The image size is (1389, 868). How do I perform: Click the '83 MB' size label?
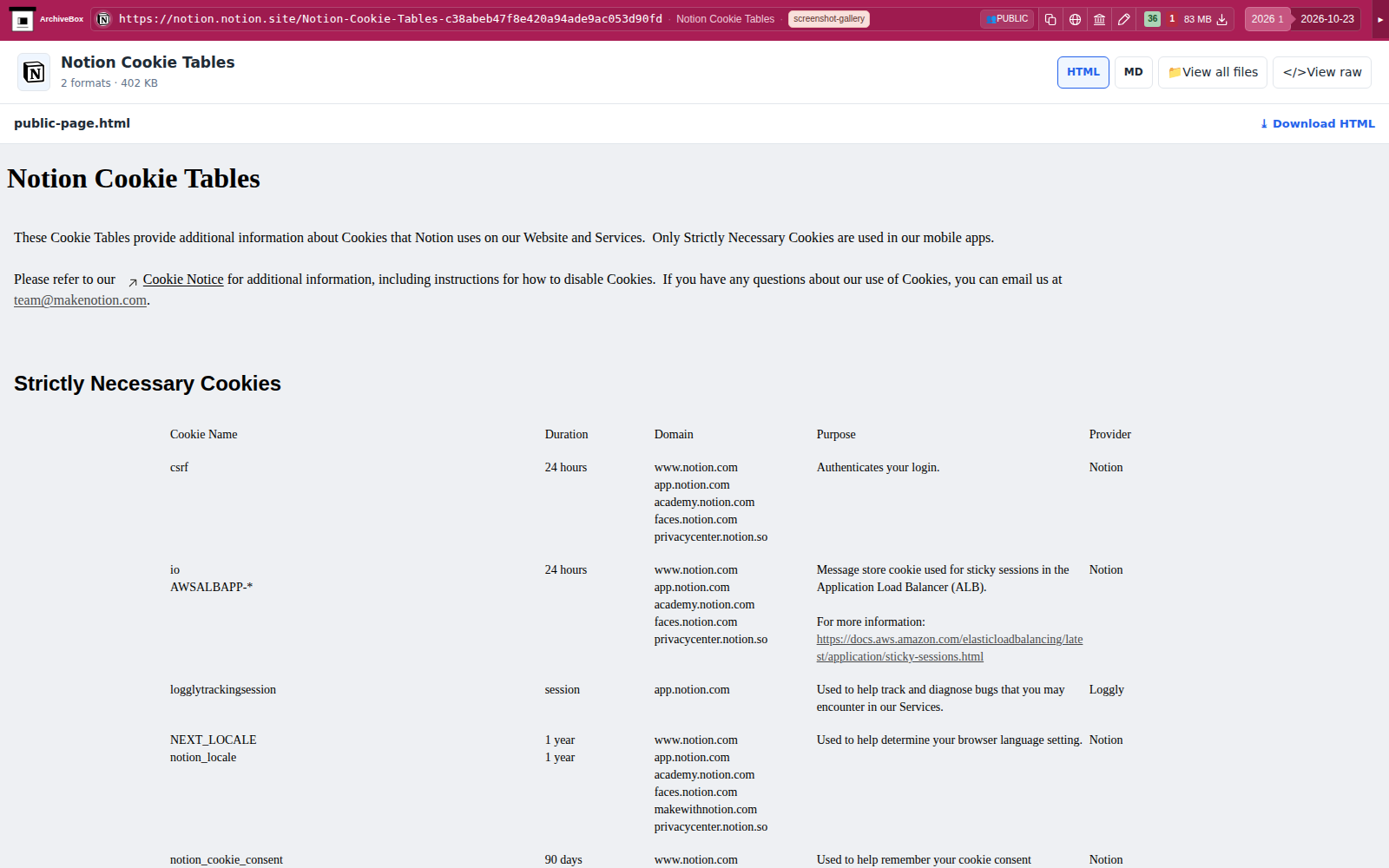[x=1197, y=19]
